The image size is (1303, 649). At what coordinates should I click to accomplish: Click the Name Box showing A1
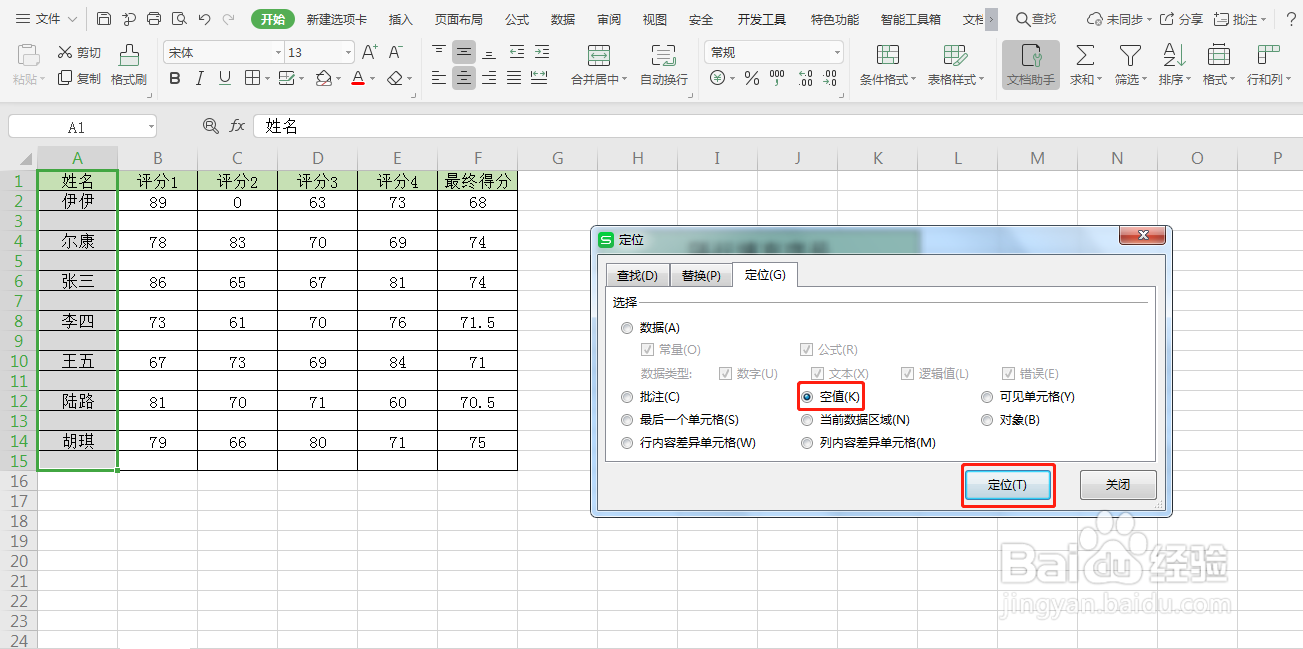pos(75,125)
